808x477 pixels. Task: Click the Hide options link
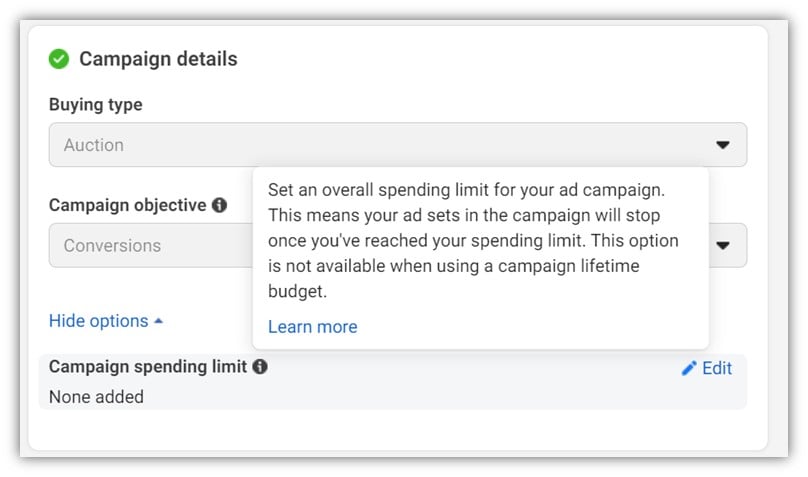[x=99, y=321]
